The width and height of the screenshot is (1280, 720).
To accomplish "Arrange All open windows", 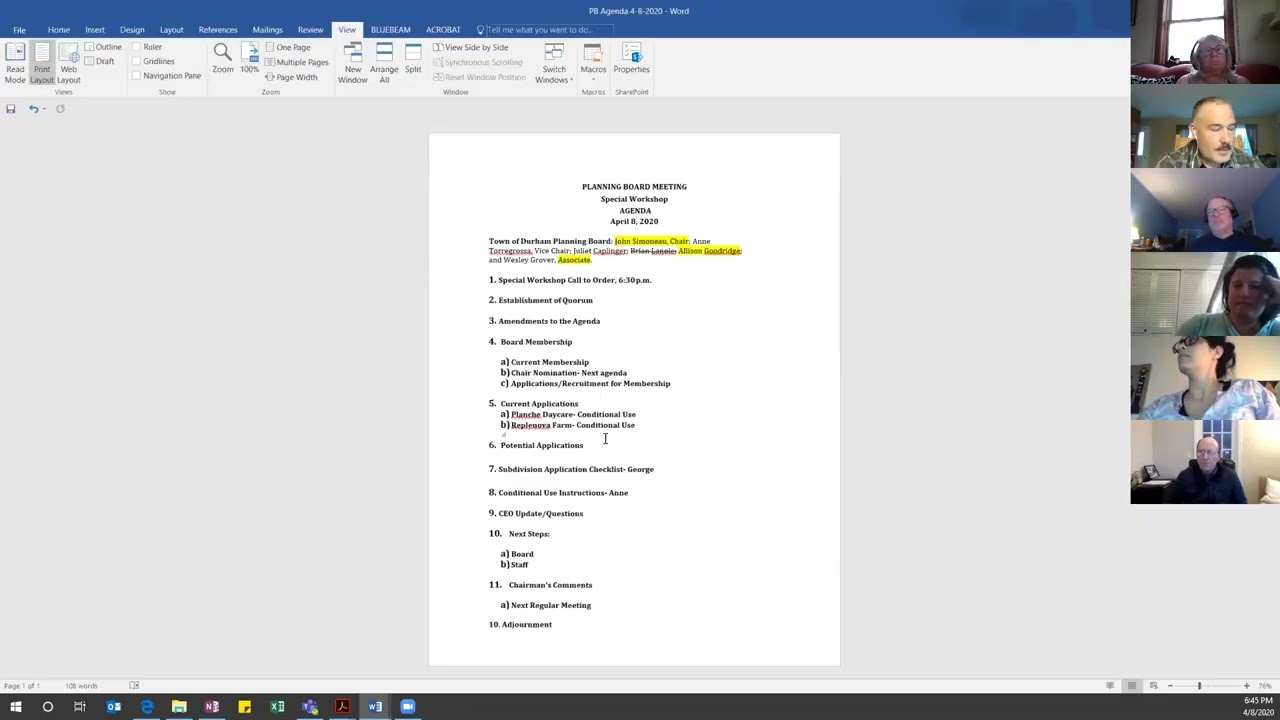I will pos(384,64).
